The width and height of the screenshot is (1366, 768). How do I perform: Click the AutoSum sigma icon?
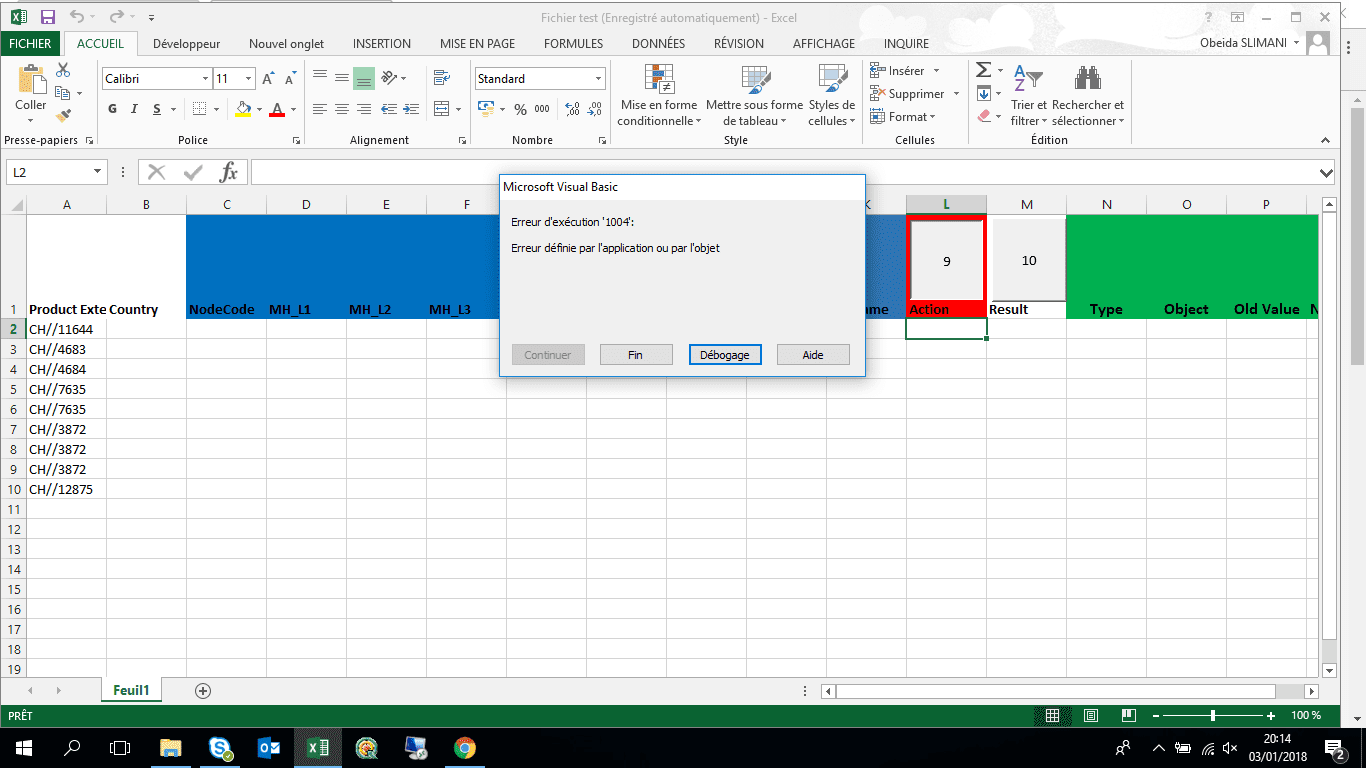tap(983, 70)
